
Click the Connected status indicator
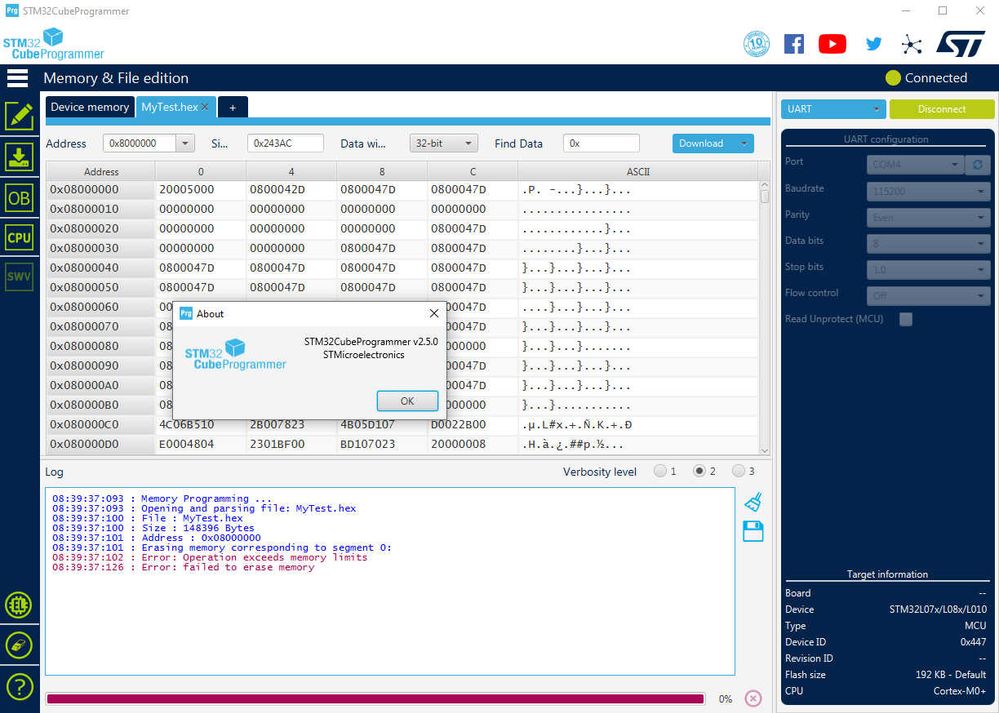[926, 78]
